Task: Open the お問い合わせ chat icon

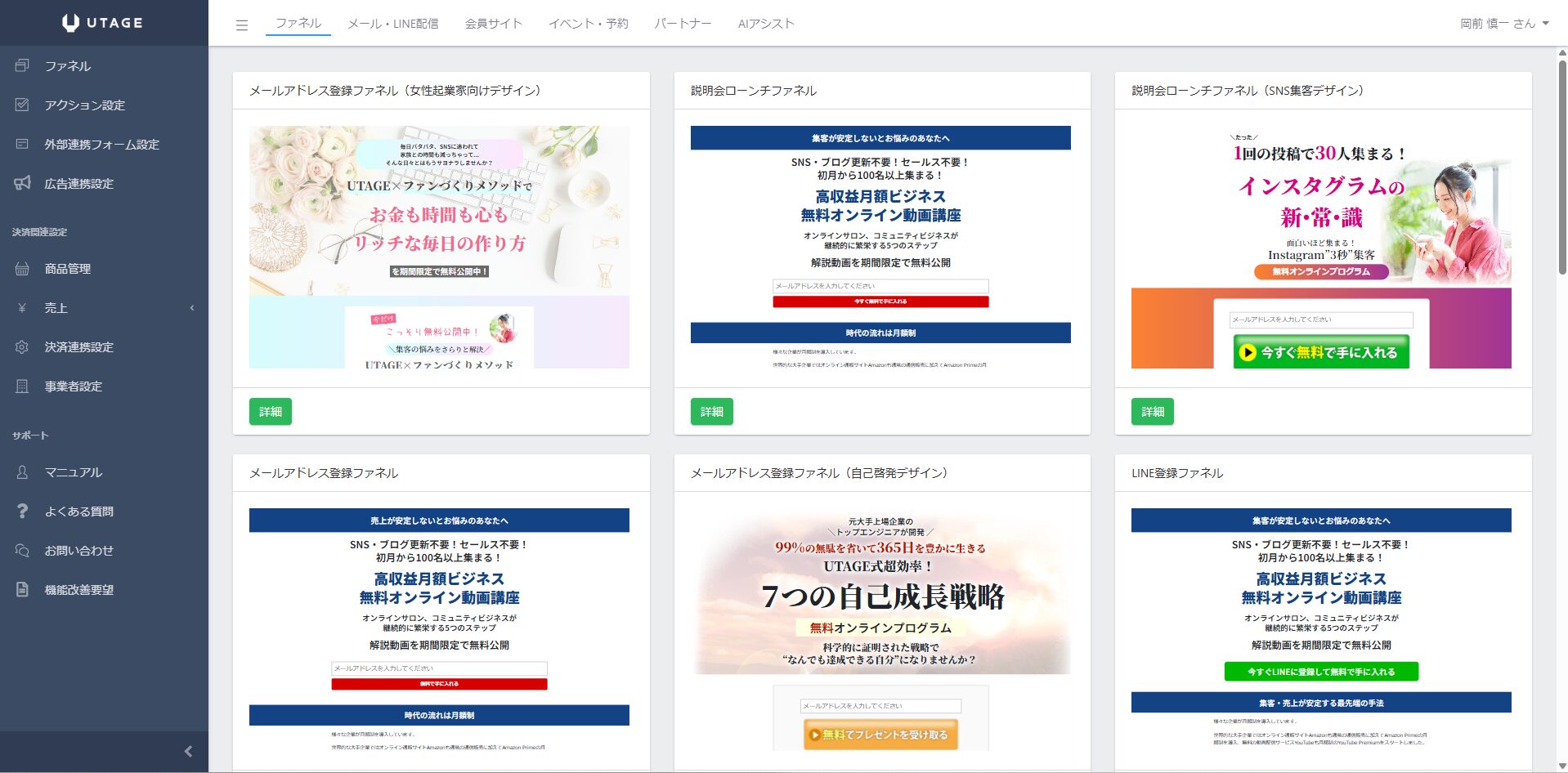Action: [x=22, y=550]
